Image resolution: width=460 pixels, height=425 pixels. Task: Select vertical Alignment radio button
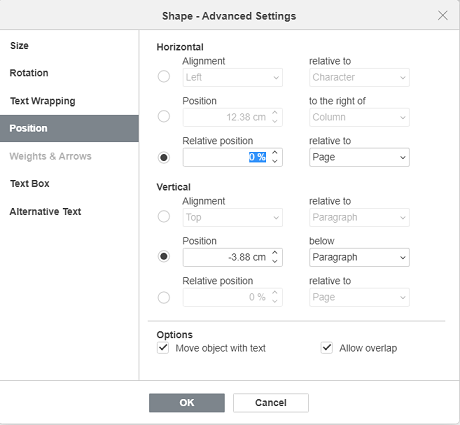pos(164,217)
